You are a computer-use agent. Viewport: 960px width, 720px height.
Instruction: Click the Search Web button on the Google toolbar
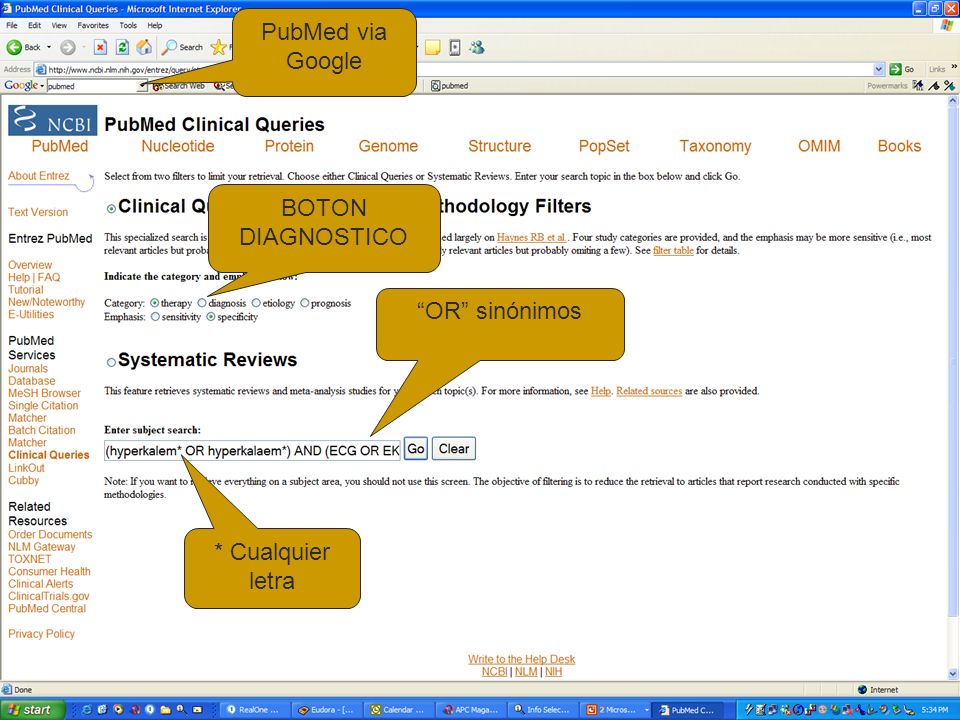(179, 86)
